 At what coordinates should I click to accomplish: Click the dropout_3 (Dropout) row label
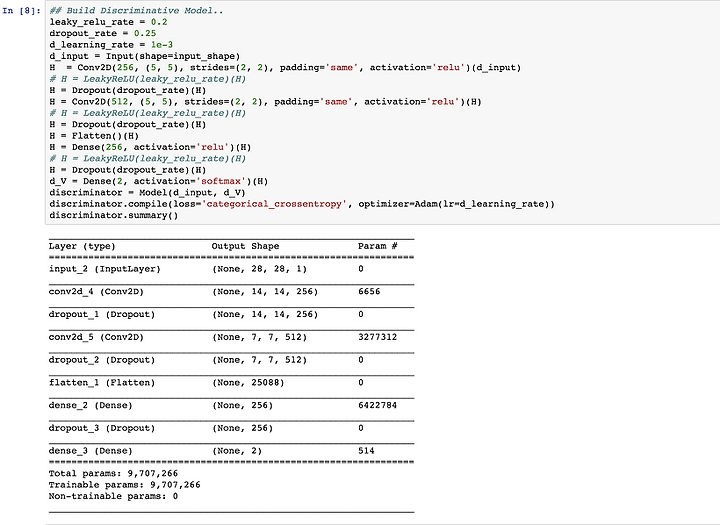coord(102,428)
